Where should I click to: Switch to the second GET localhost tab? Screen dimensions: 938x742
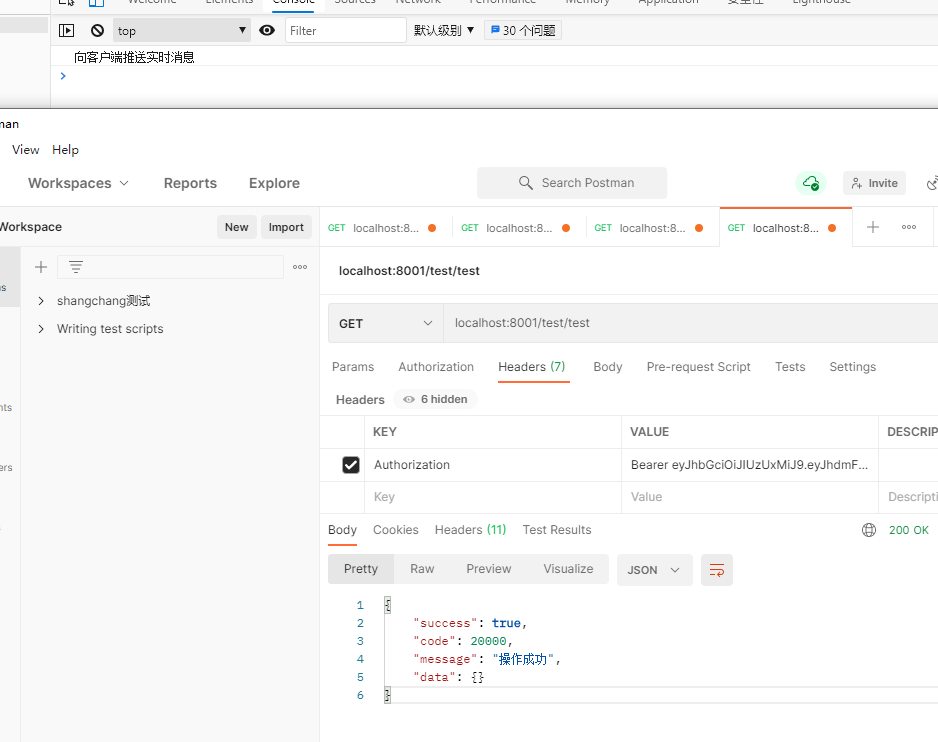[519, 227]
